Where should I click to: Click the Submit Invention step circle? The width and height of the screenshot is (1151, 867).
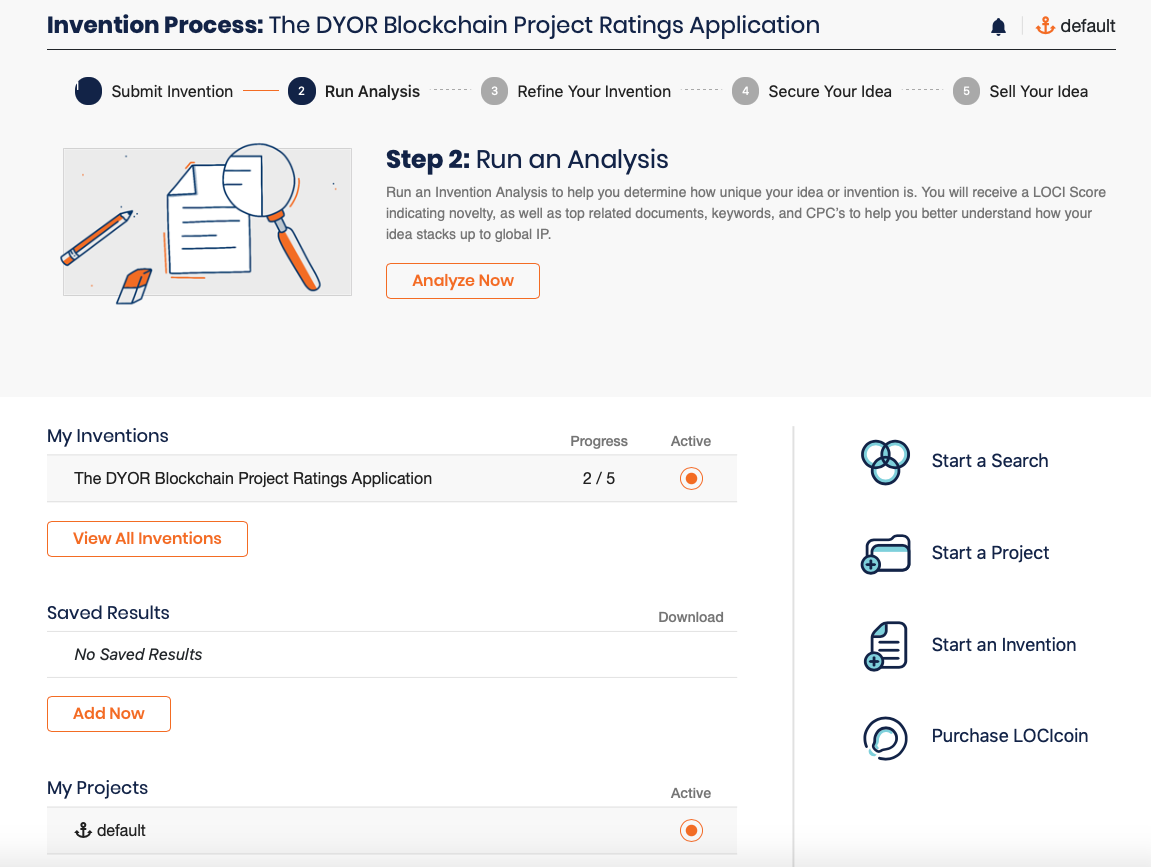point(88,91)
